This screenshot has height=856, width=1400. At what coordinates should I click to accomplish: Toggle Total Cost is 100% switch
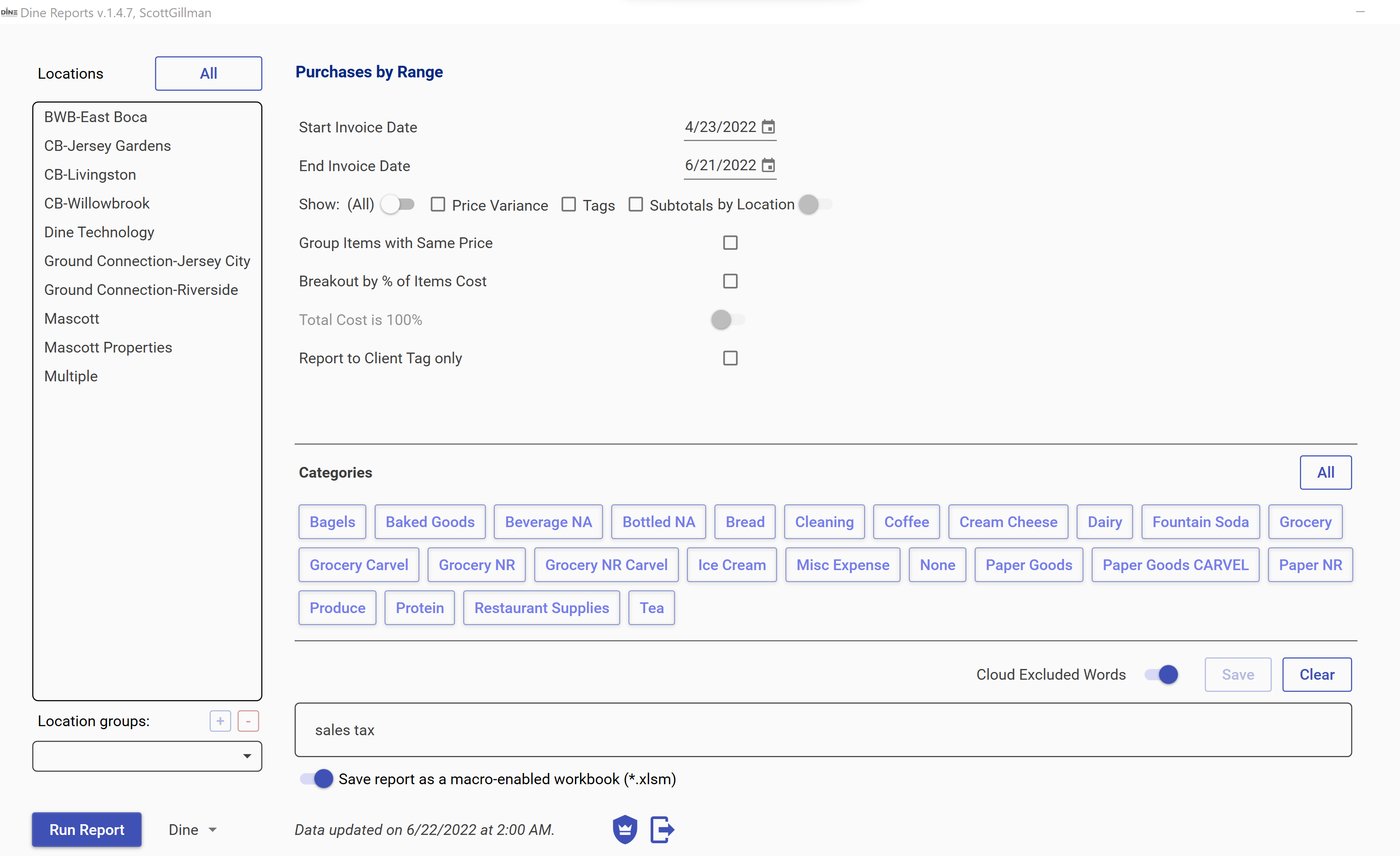pyautogui.click(x=728, y=320)
